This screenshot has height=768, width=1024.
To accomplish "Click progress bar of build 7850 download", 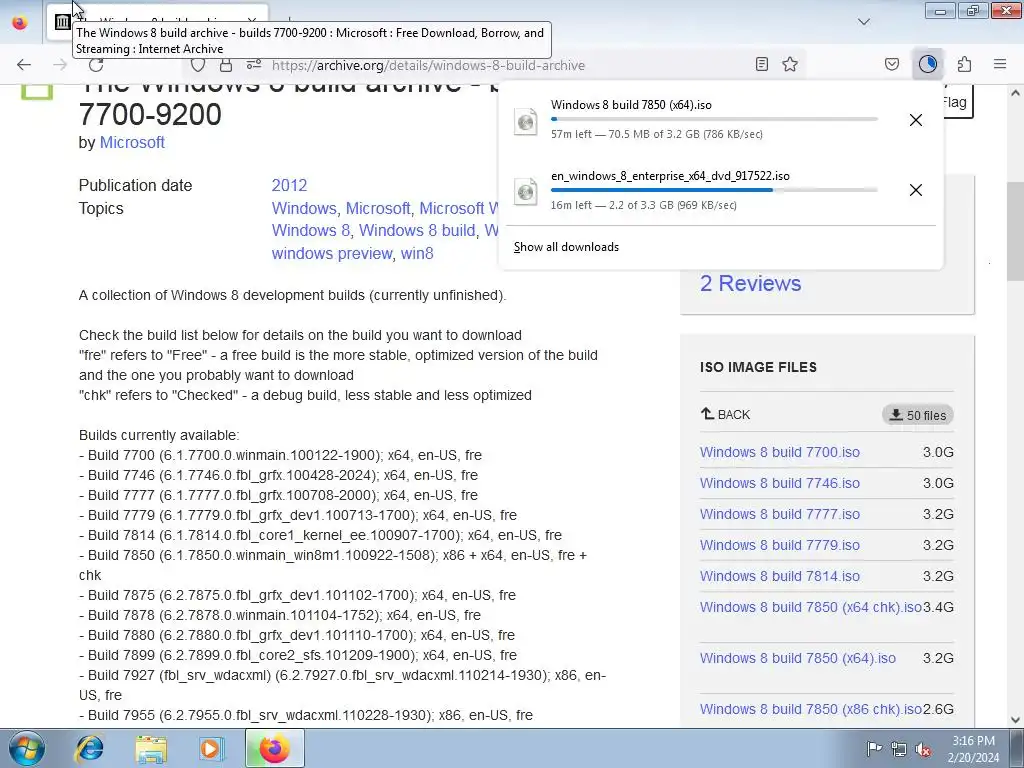I will click(x=714, y=120).
